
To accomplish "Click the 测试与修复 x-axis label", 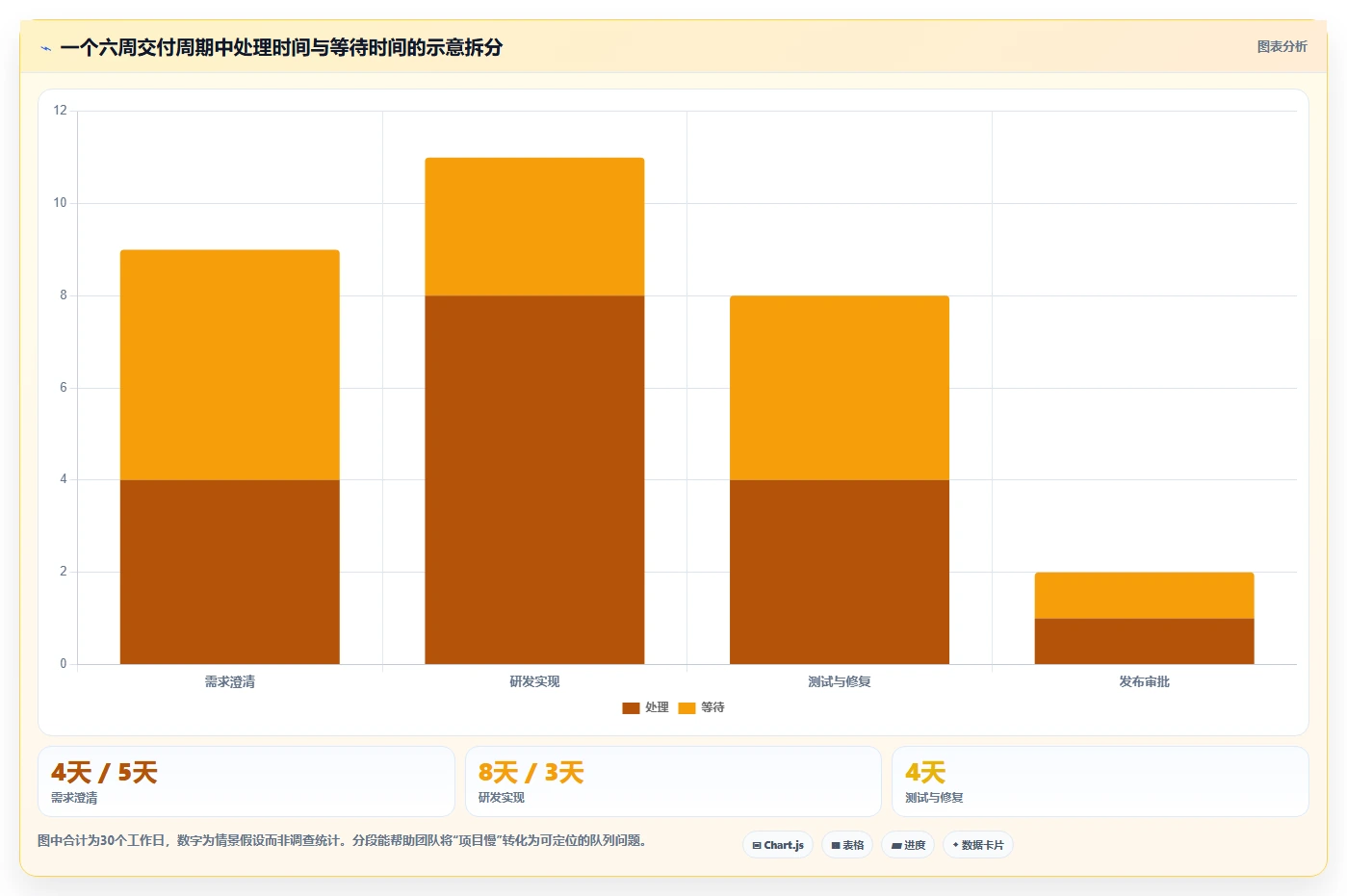I will tap(840, 681).
